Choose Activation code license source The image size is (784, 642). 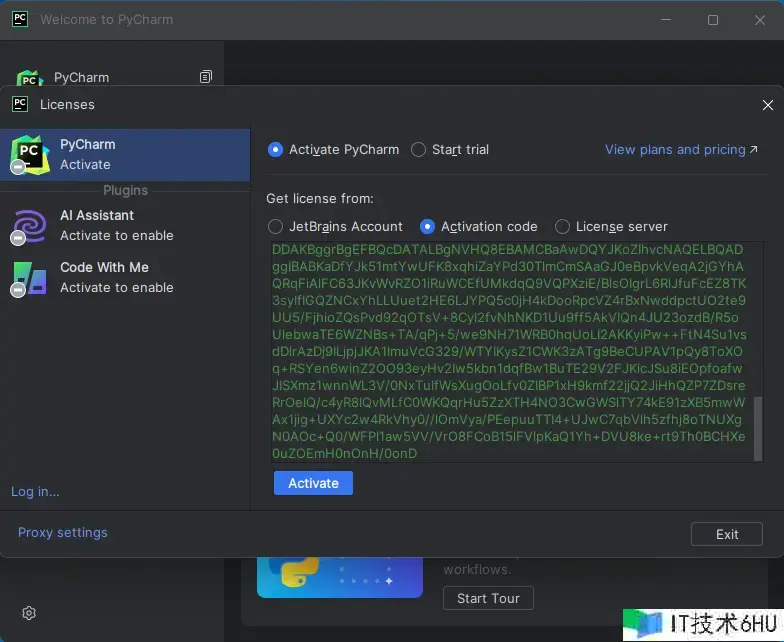point(428,227)
